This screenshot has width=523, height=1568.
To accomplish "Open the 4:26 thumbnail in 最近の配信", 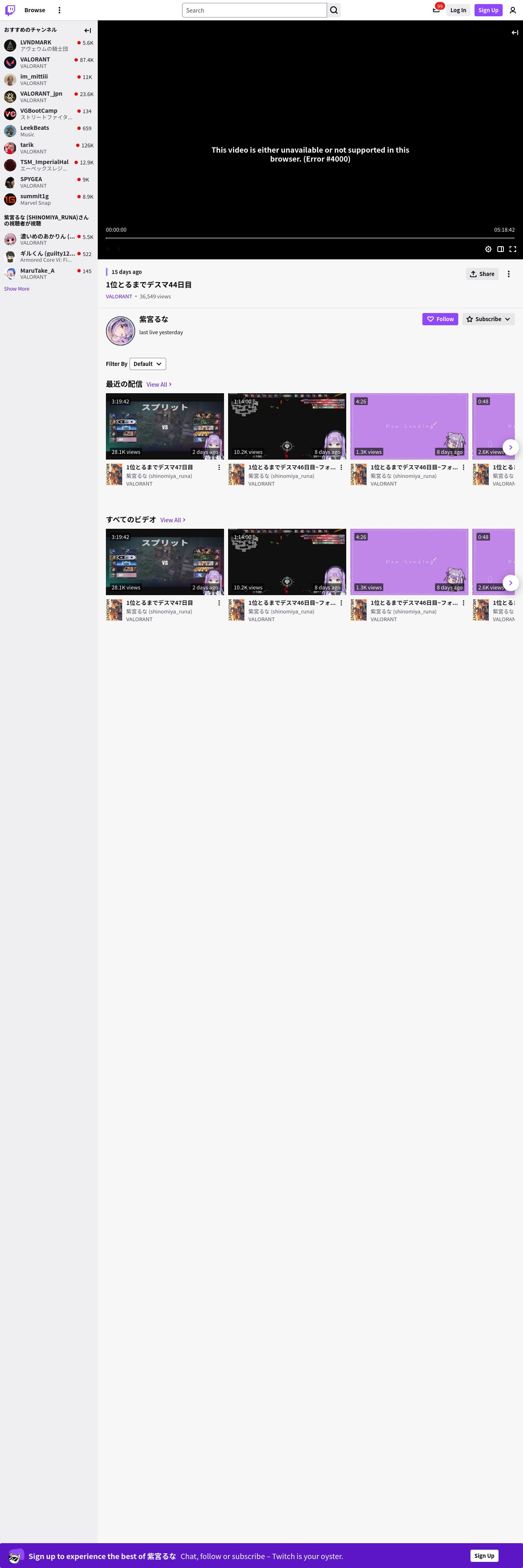I will coord(409,426).
